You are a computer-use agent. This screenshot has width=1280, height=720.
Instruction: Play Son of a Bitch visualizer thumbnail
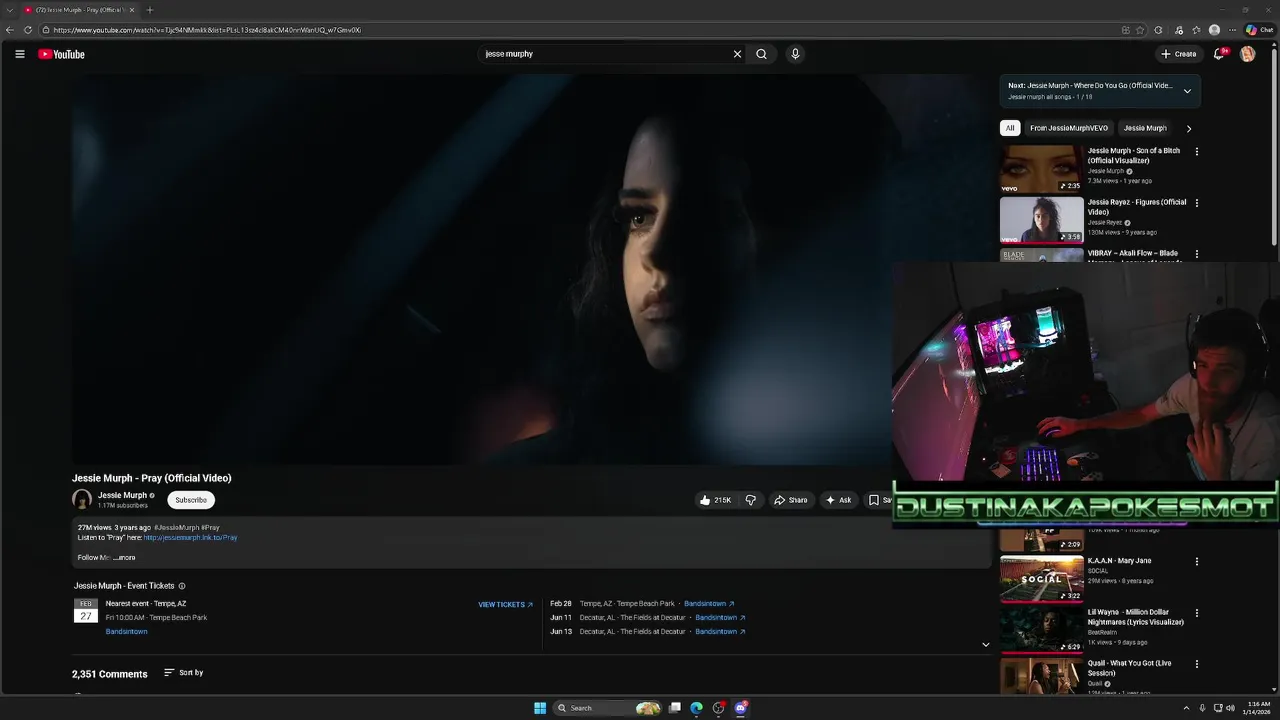coord(1041,169)
